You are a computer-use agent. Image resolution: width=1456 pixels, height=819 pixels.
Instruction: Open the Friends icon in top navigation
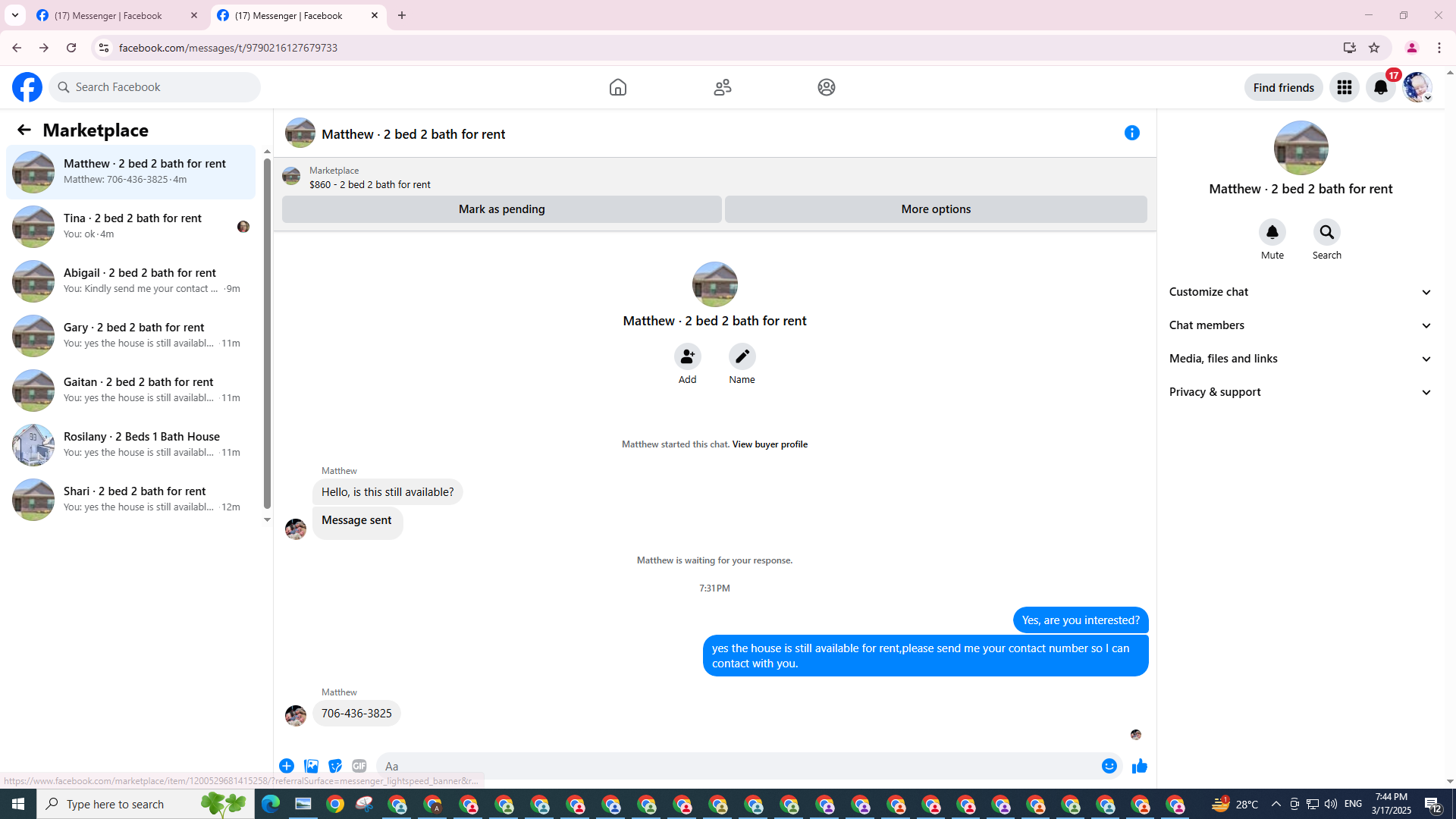723,87
